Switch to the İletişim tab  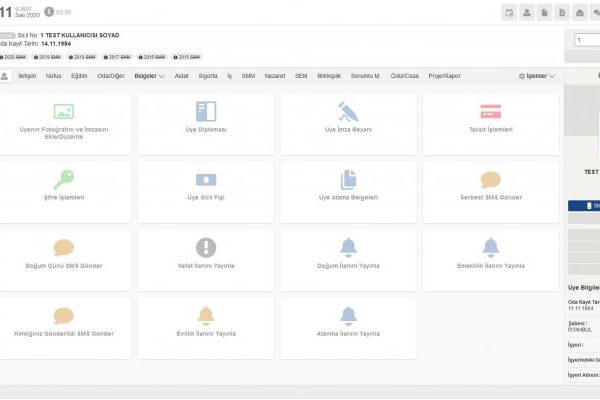tap(27, 76)
